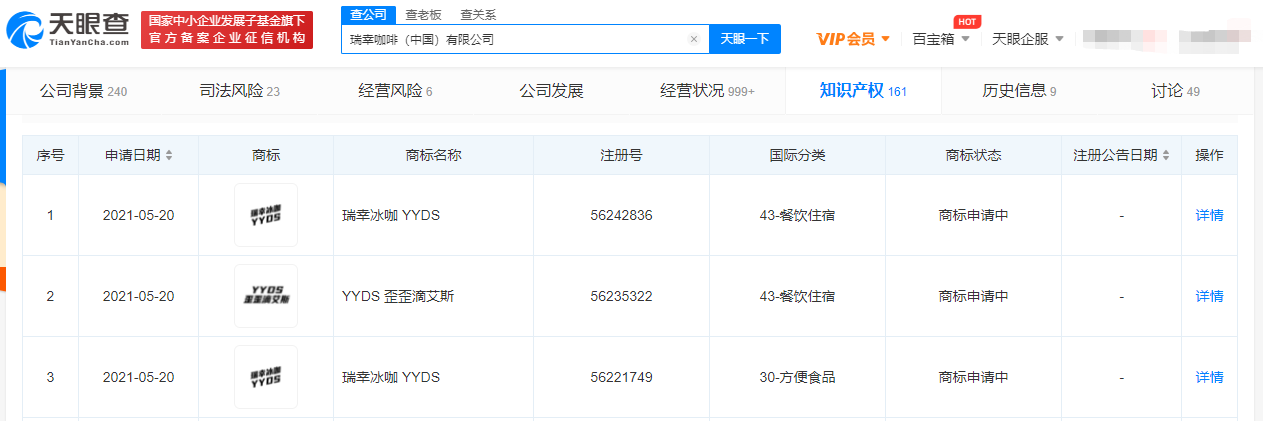
Task: Sort by 注册公告日期 column arrows
Action: coord(1166,156)
